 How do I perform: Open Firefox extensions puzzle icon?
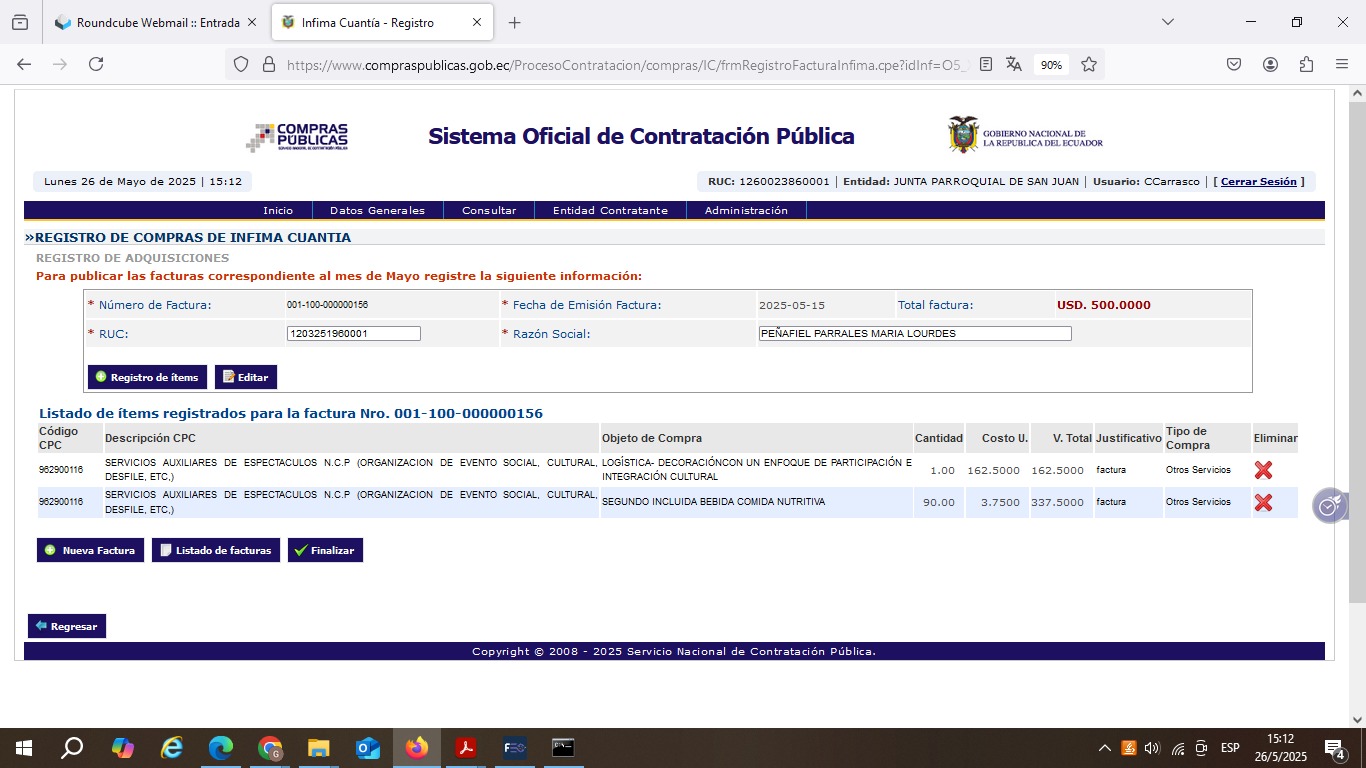pos(1306,64)
